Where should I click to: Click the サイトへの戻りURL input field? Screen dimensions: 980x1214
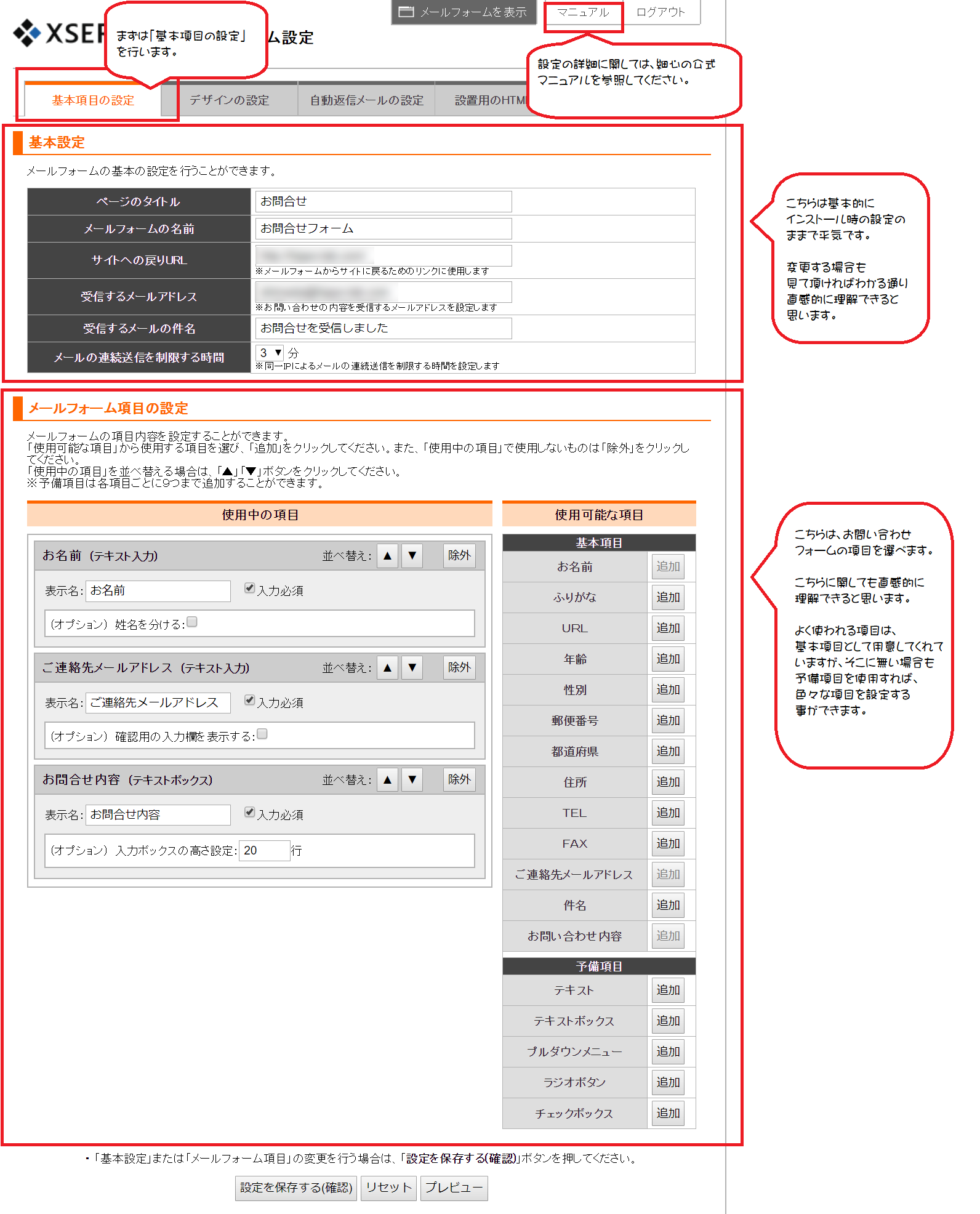click(384, 255)
